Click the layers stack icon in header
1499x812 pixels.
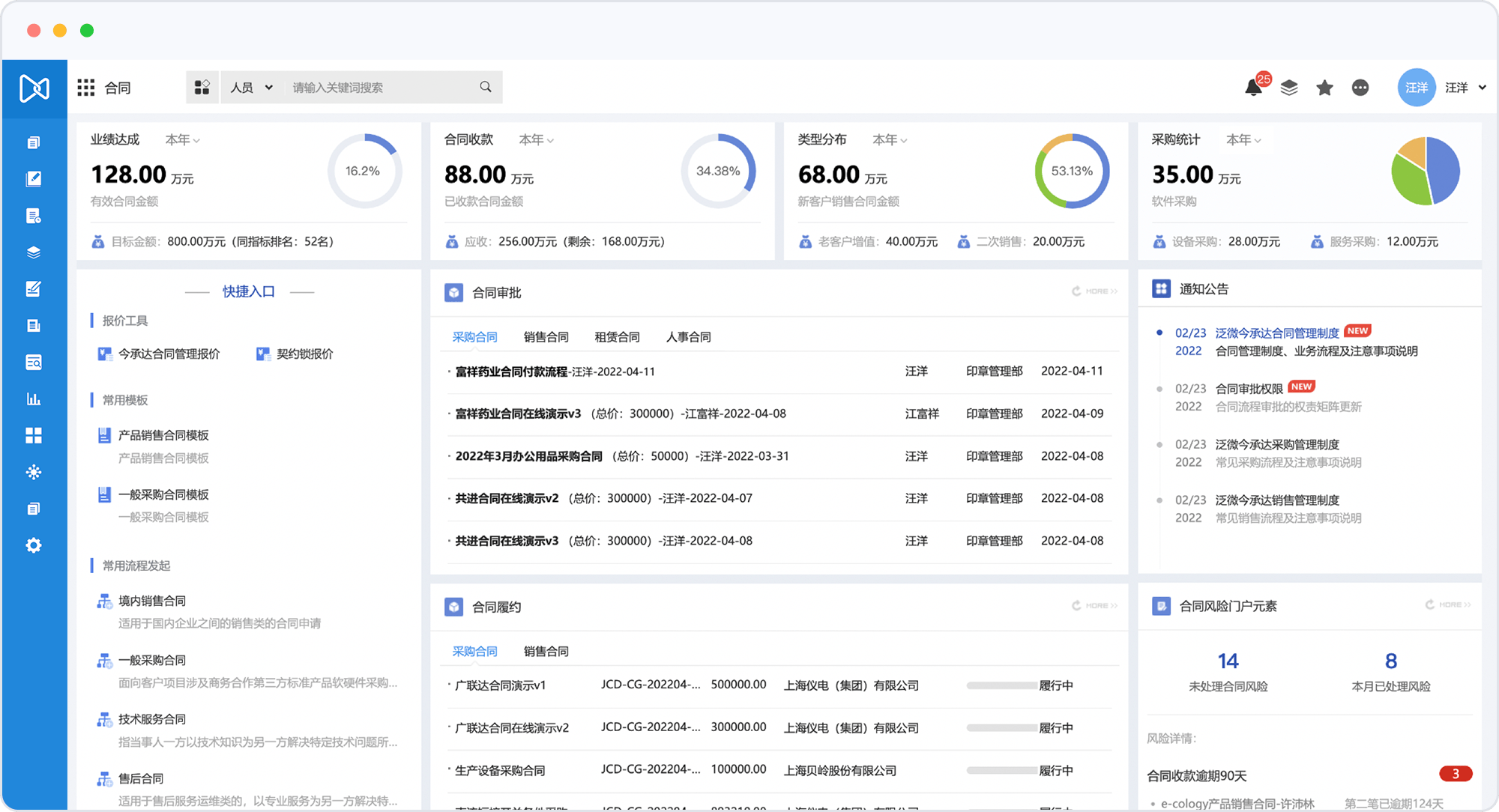point(1289,88)
